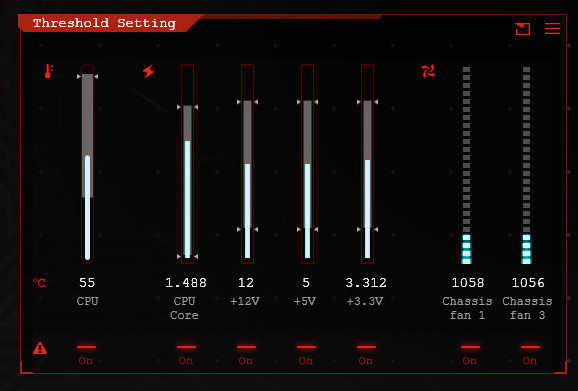
Task: Click the Chassis fan 3 label
Action: 527,308
